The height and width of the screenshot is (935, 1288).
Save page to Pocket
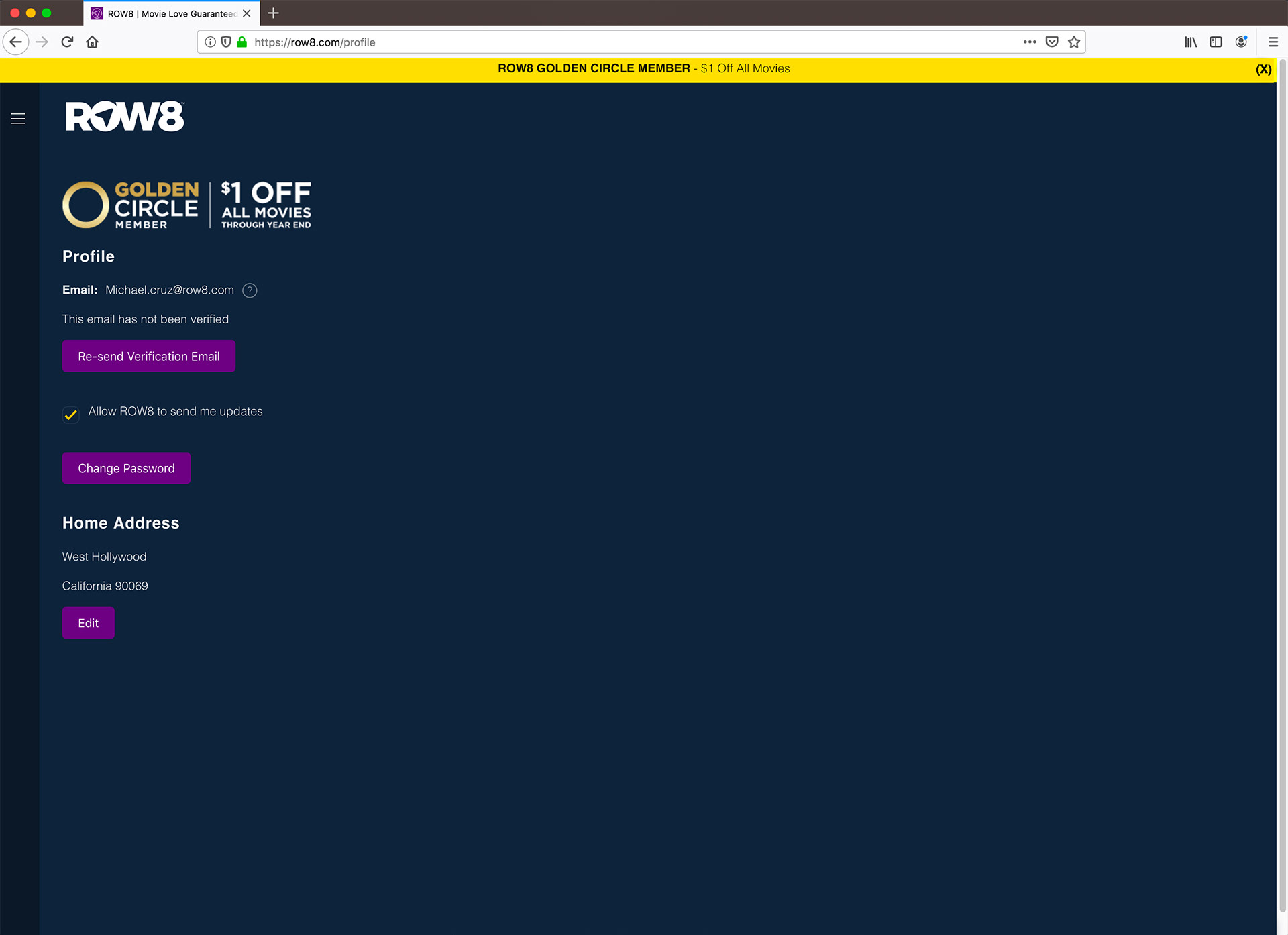click(1052, 42)
